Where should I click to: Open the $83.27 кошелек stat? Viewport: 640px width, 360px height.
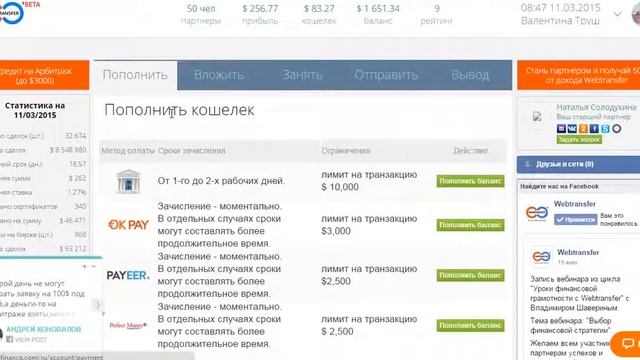click(319, 14)
